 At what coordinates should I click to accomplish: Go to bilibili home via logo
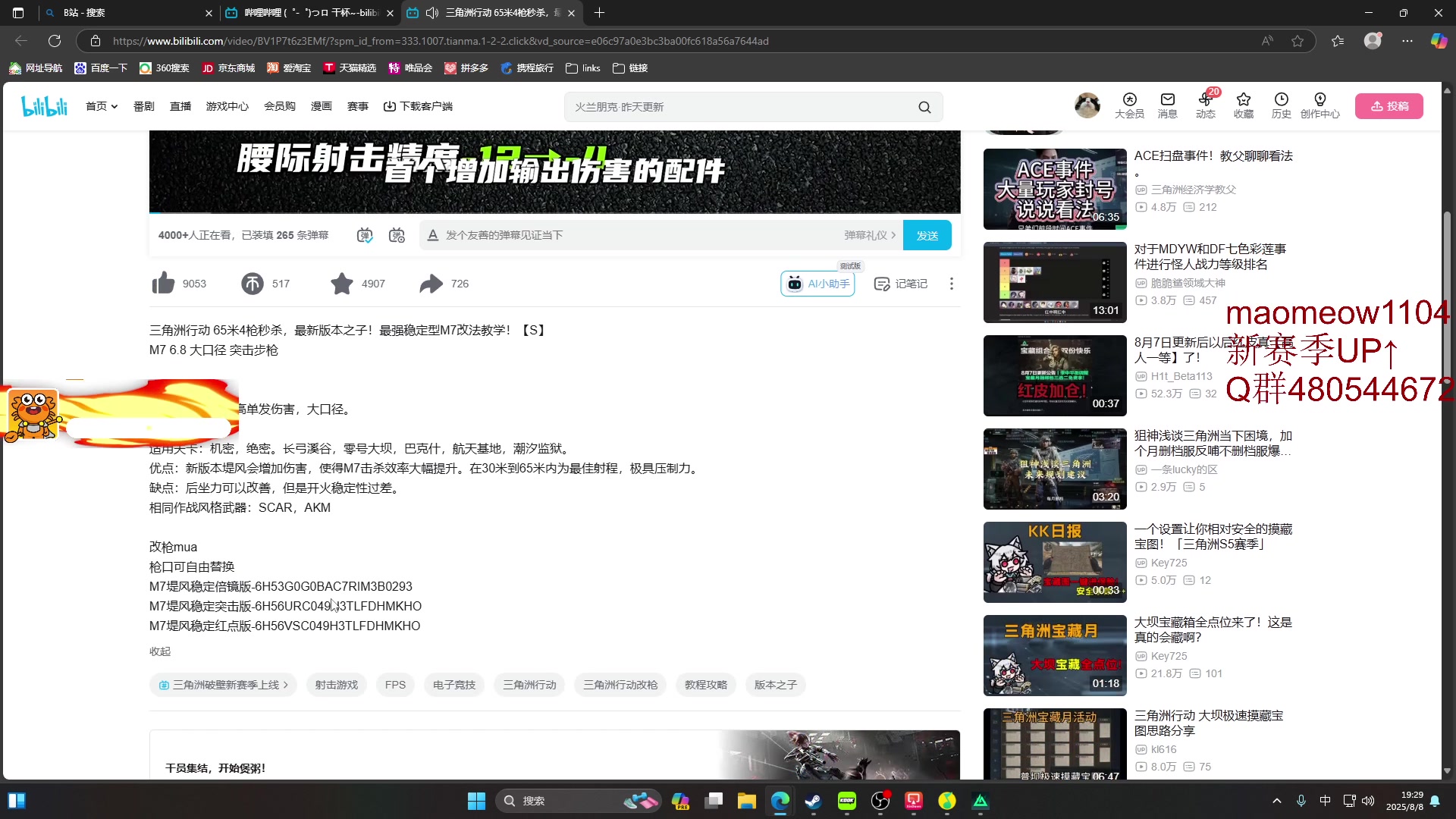click(x=45, y=106)
